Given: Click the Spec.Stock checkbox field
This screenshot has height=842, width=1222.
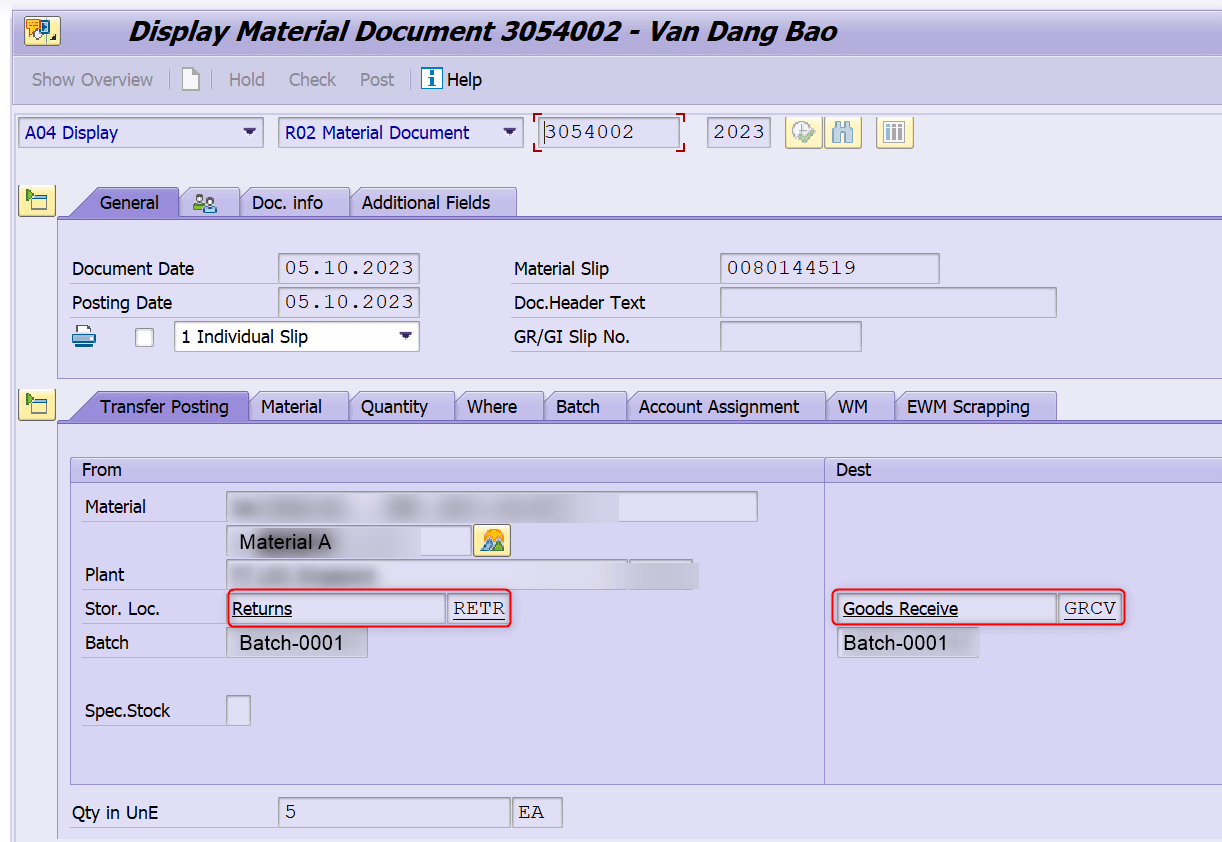Looking at the screenshot, I should pos(238,710).
